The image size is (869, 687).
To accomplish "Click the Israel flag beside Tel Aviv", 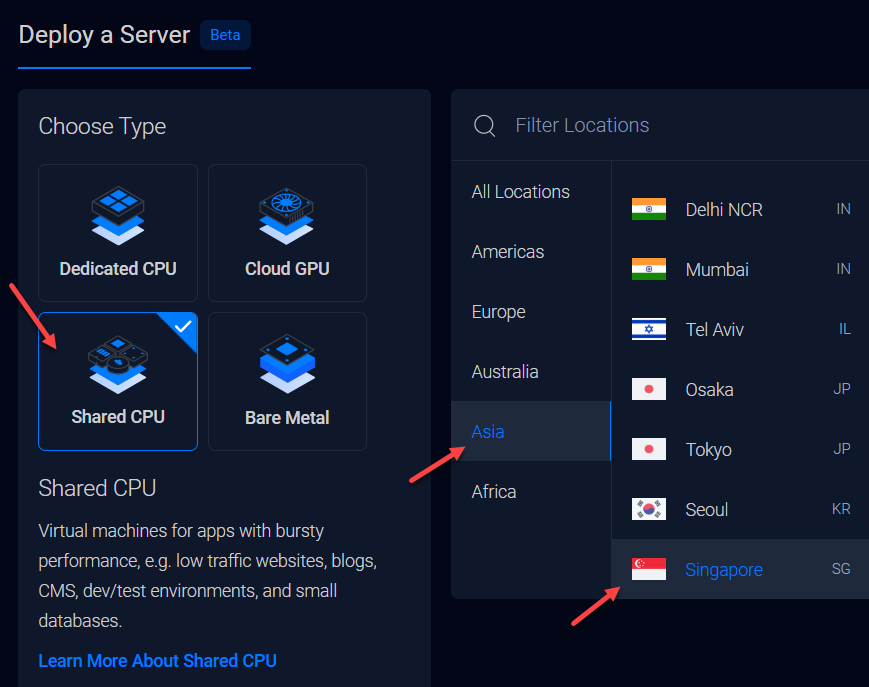I will (x=648, y=329).
